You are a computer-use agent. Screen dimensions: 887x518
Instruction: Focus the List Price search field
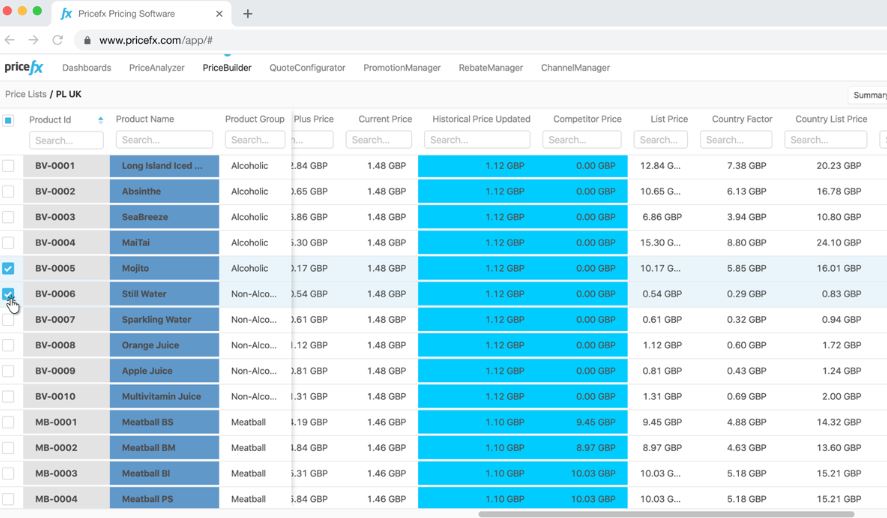point(661,140)
